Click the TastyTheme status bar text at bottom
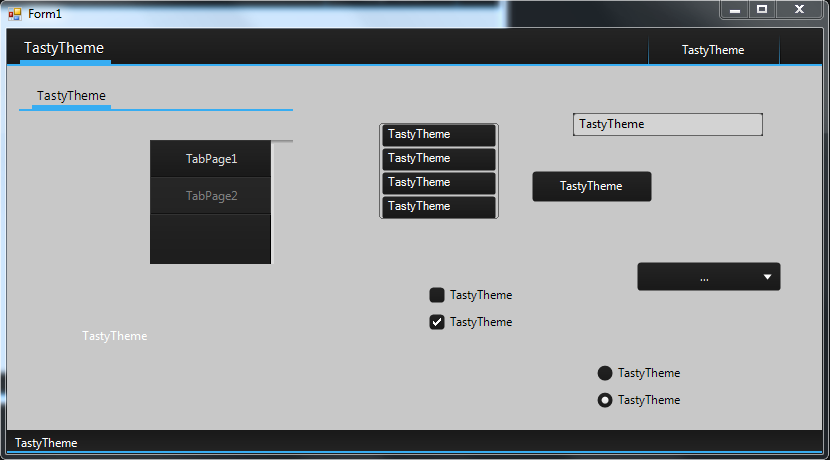The width and height of the screenshot is (830, 460). 46,443
